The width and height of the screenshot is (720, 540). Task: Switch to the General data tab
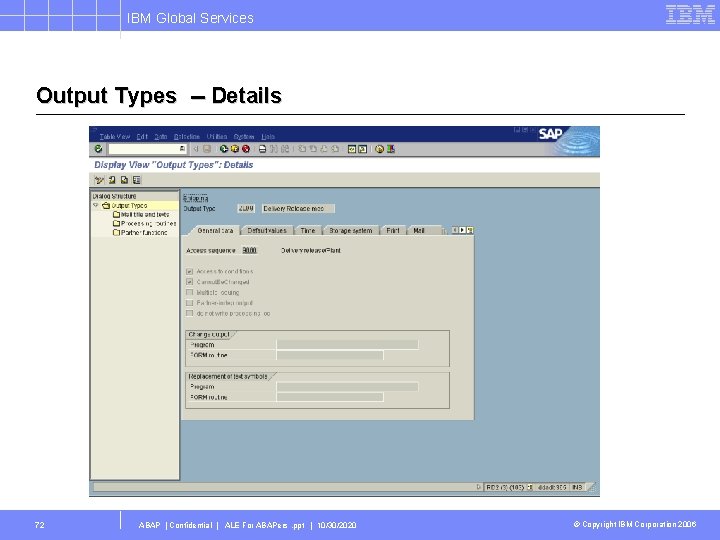click(215, 231)
